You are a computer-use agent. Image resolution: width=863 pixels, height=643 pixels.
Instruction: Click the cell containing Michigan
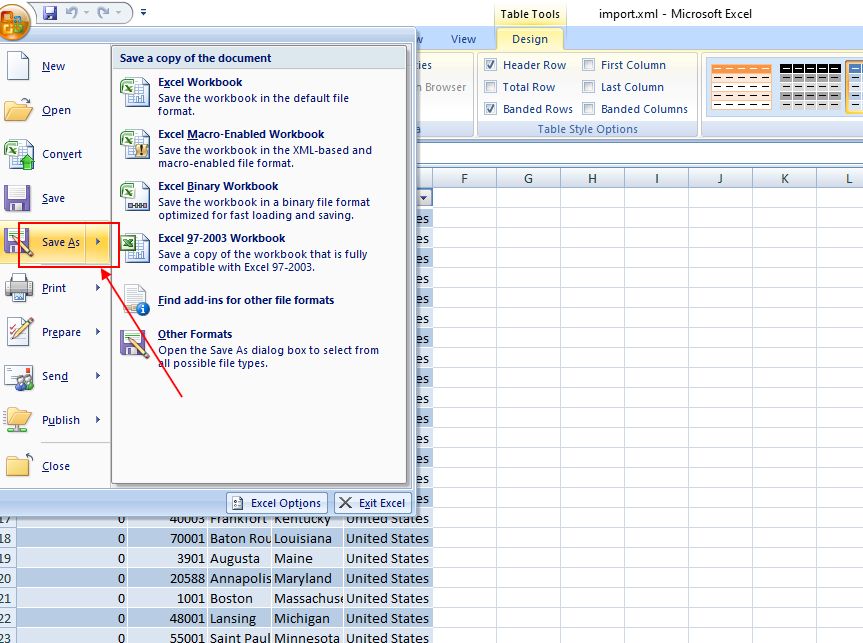308,619
